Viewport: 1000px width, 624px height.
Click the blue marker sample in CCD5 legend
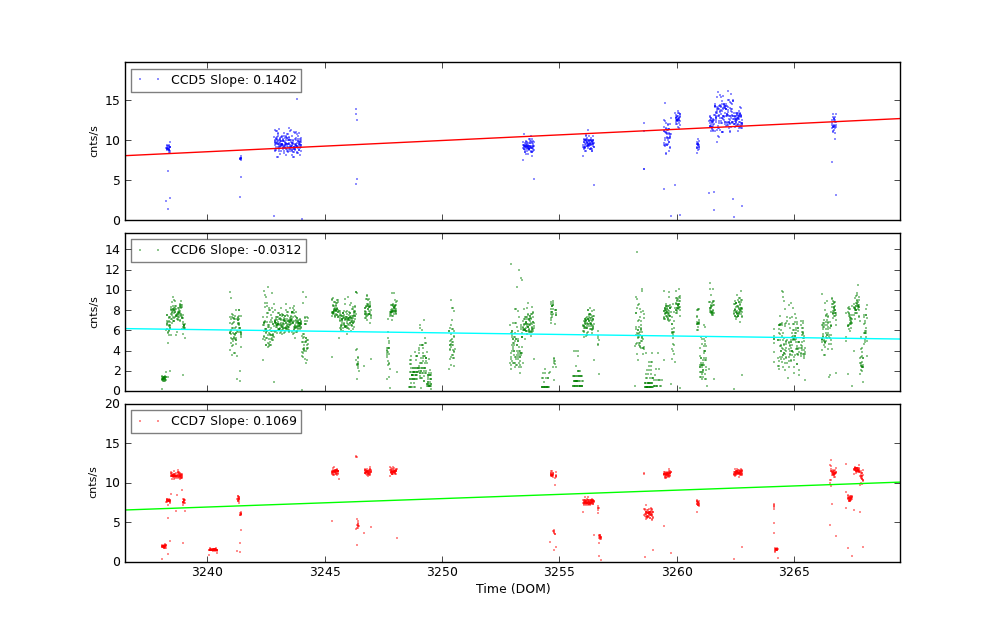click(x=149, y=79)
